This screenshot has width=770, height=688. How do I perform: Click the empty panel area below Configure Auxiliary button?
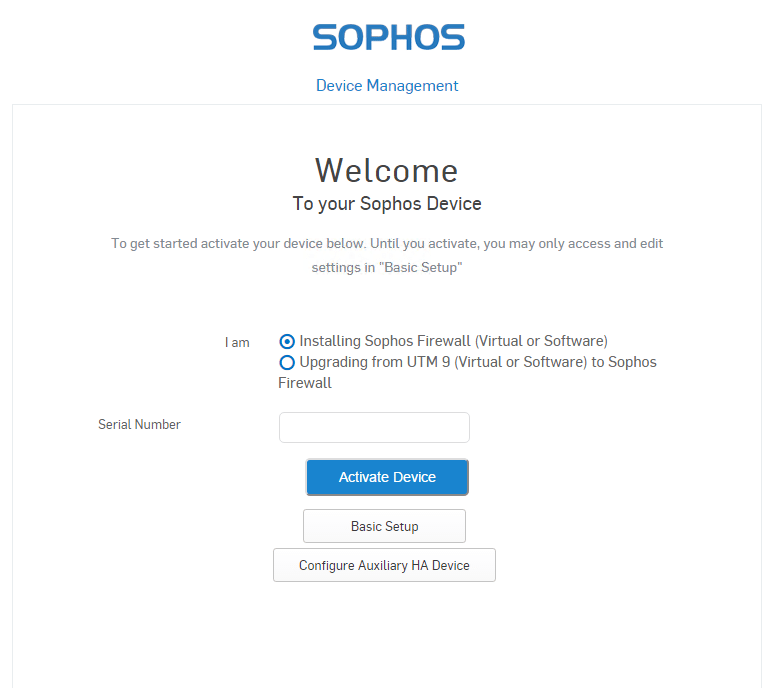point(384,635)
